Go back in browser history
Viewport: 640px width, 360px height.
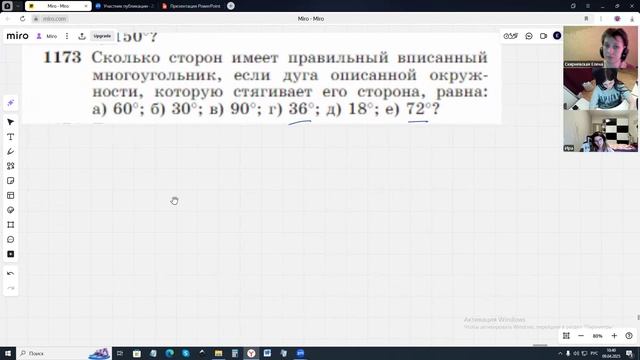(8, 19)
